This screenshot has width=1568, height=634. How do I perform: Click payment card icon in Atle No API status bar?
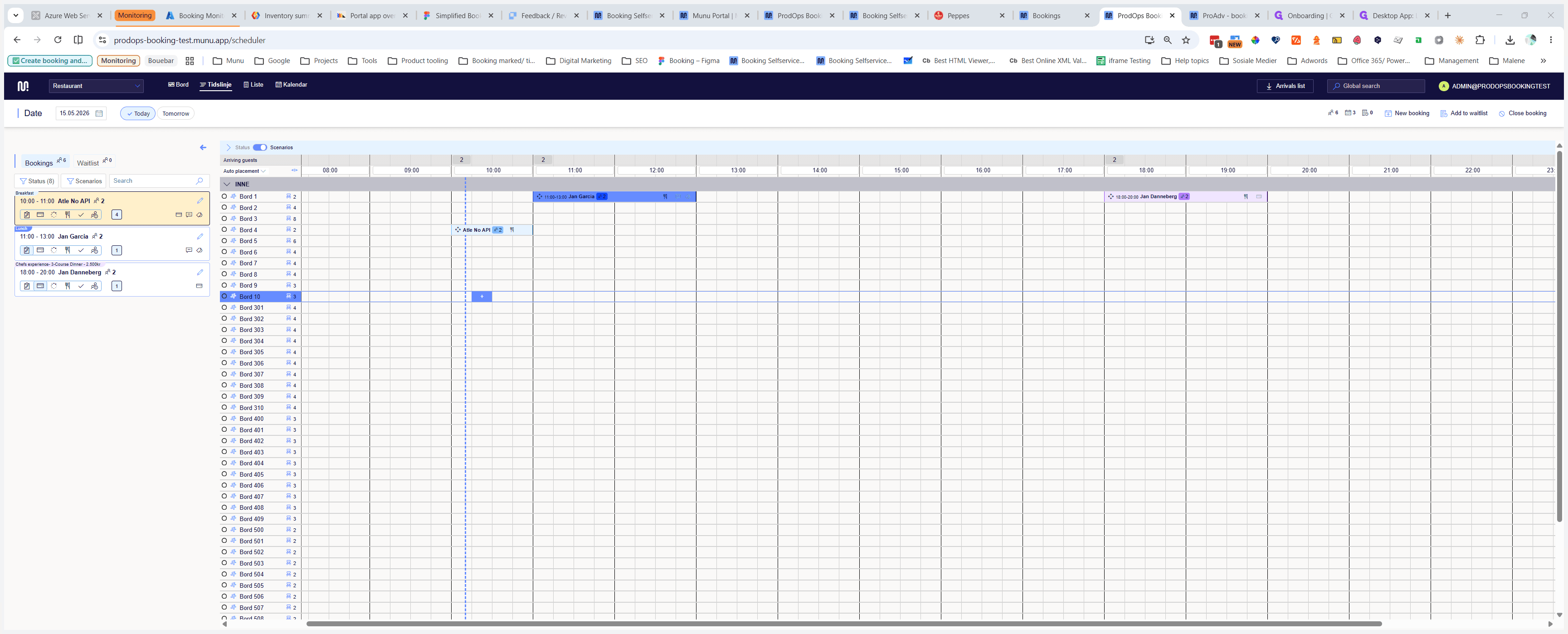40,215
